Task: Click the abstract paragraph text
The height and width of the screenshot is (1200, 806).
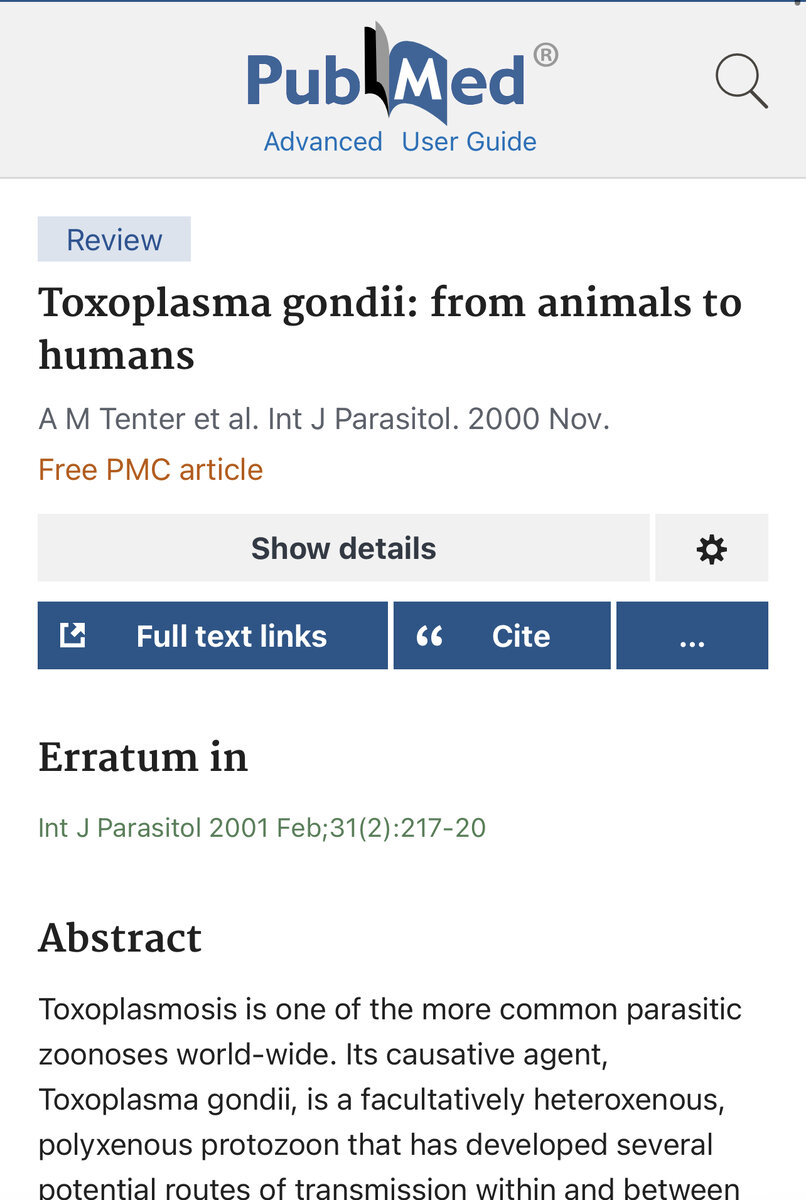Action: pos(390,1100)
